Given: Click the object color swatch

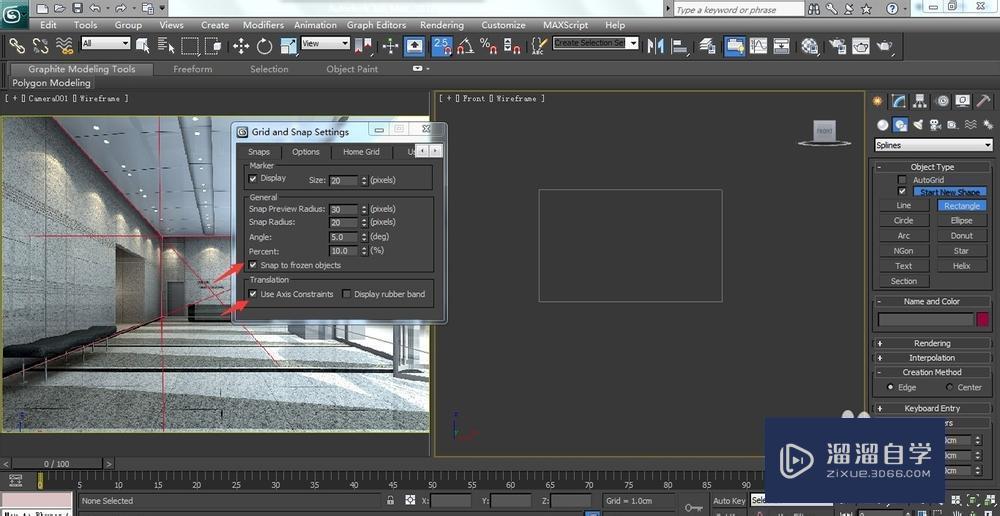Looking at the screenshot, I should tap(982, 320).
